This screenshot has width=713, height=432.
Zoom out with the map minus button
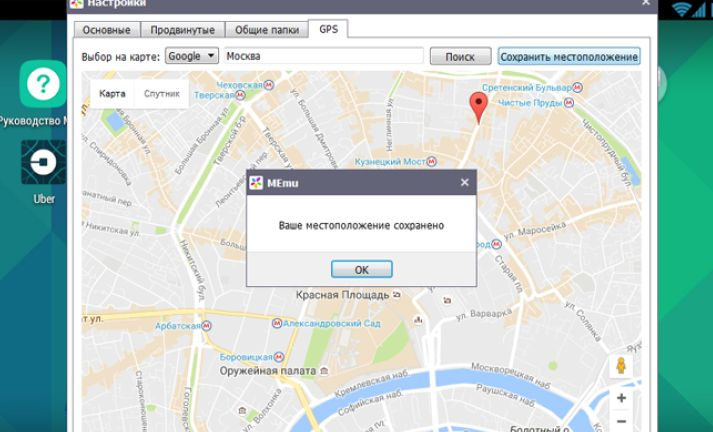pos(621,422)
